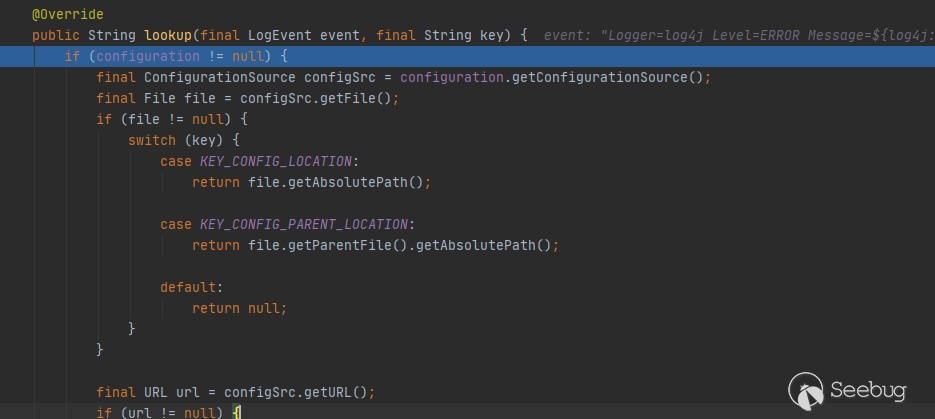Click the switch keyword
The image size is (935, 419).
tap(152, 140)
